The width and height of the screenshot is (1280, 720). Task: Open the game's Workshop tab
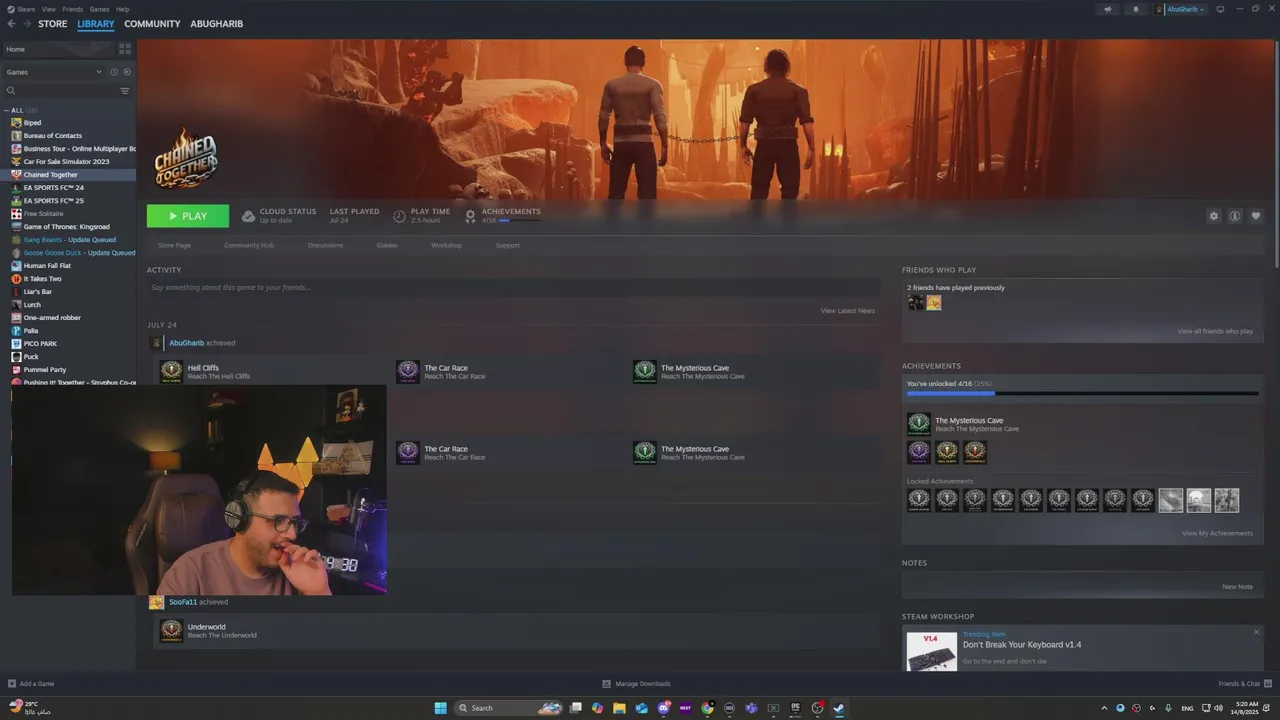pyautogui.click(x=446, y=245)
